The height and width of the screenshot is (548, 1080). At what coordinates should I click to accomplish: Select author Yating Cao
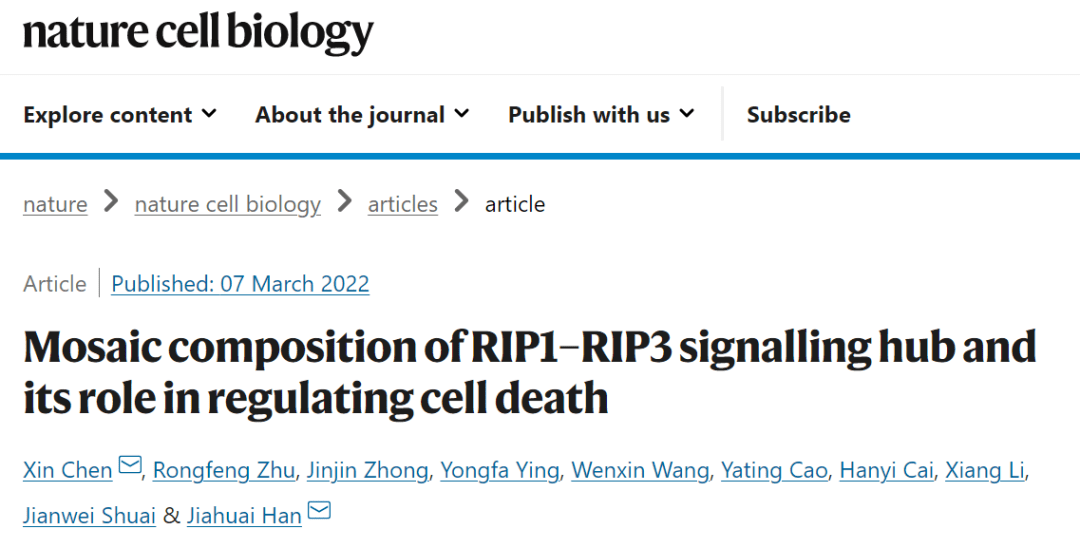(x=774, y=470)
